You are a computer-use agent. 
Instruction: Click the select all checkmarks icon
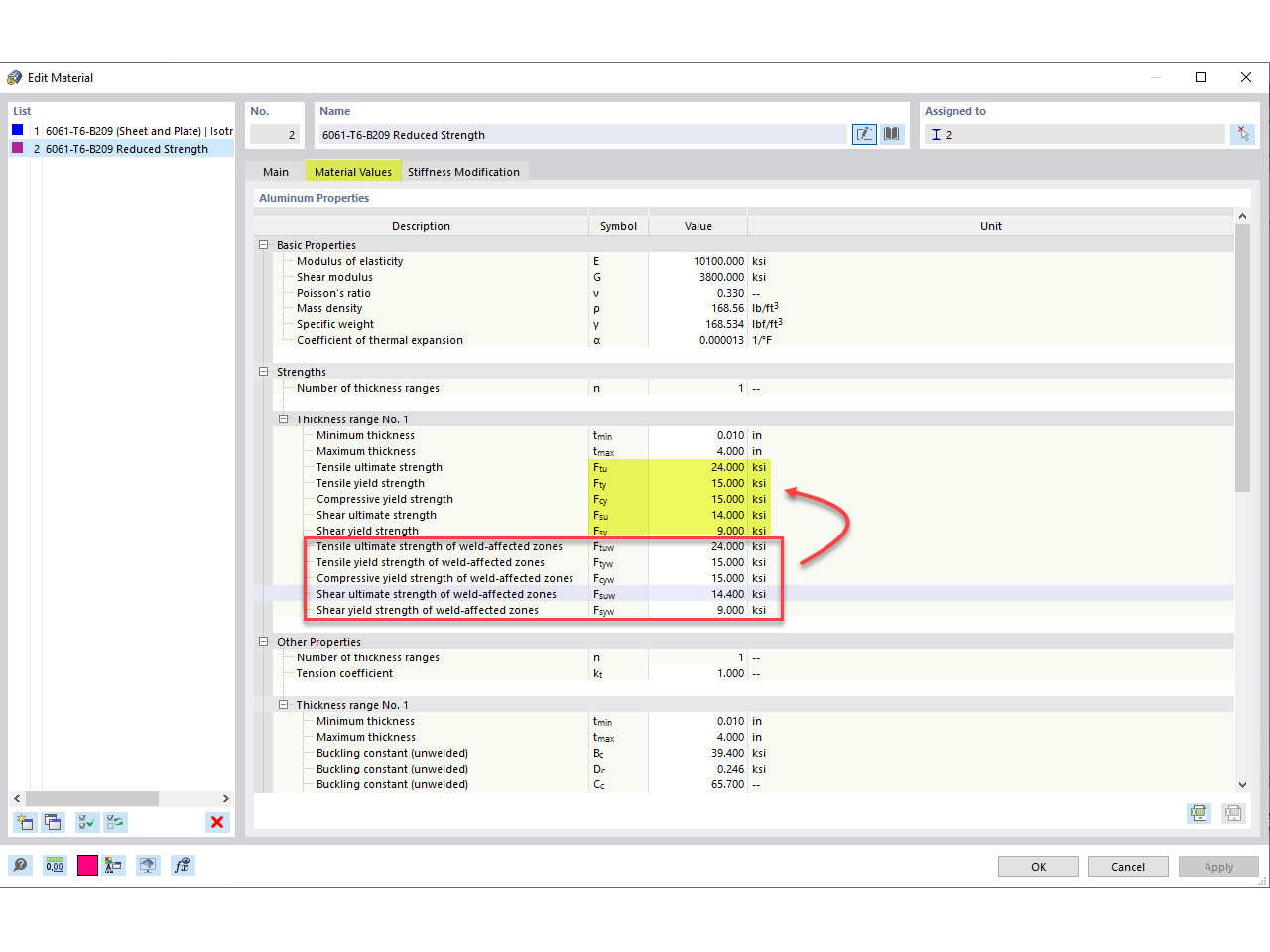pos(87,822)
